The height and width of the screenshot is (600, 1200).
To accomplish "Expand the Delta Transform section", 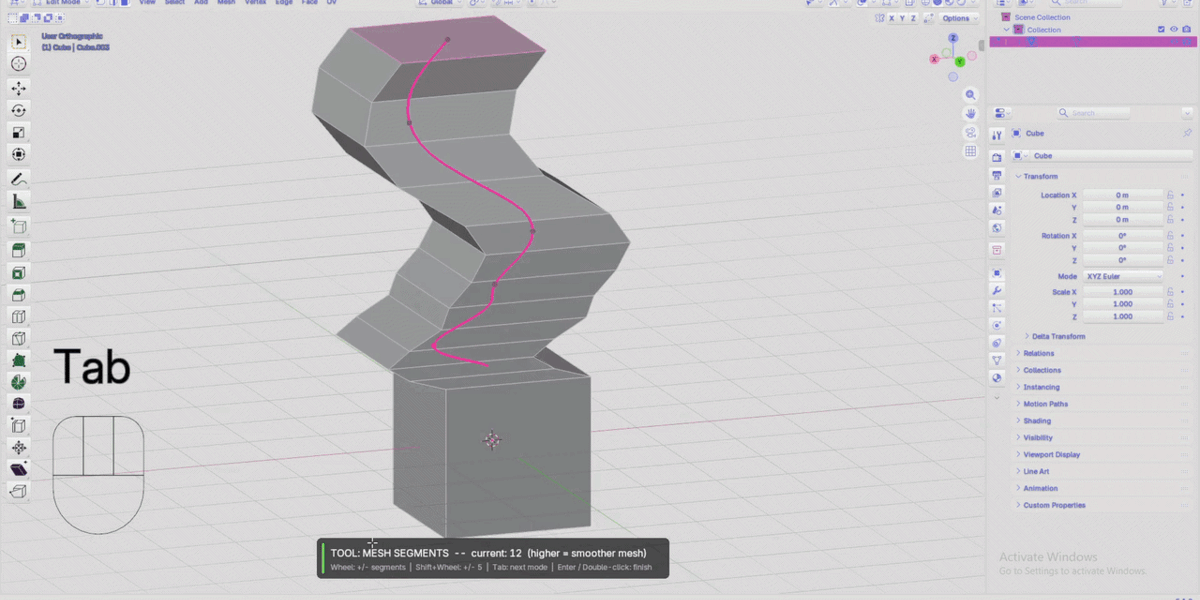I will point(1057,336).
